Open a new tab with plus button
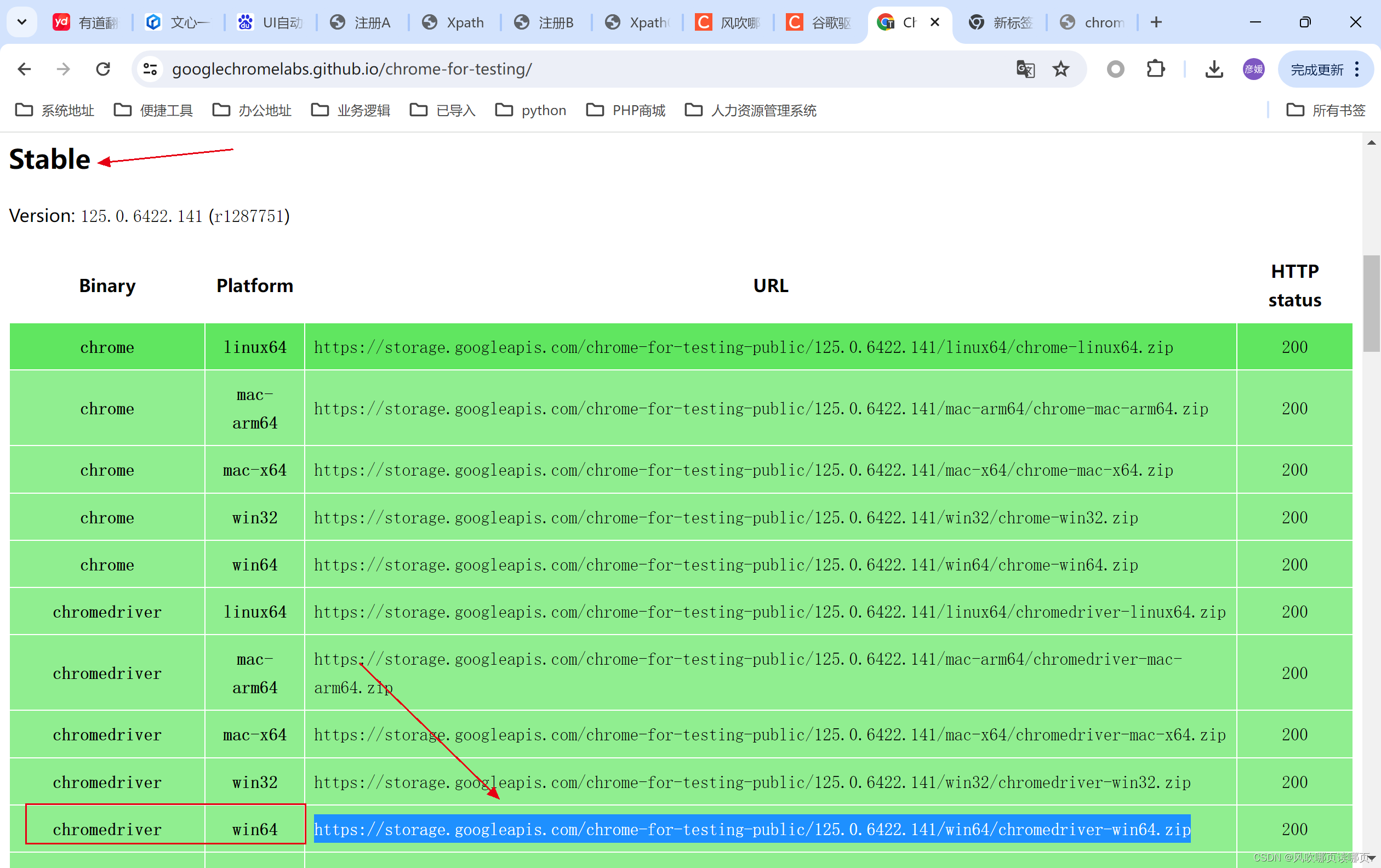 click(x=1156, y=22)
